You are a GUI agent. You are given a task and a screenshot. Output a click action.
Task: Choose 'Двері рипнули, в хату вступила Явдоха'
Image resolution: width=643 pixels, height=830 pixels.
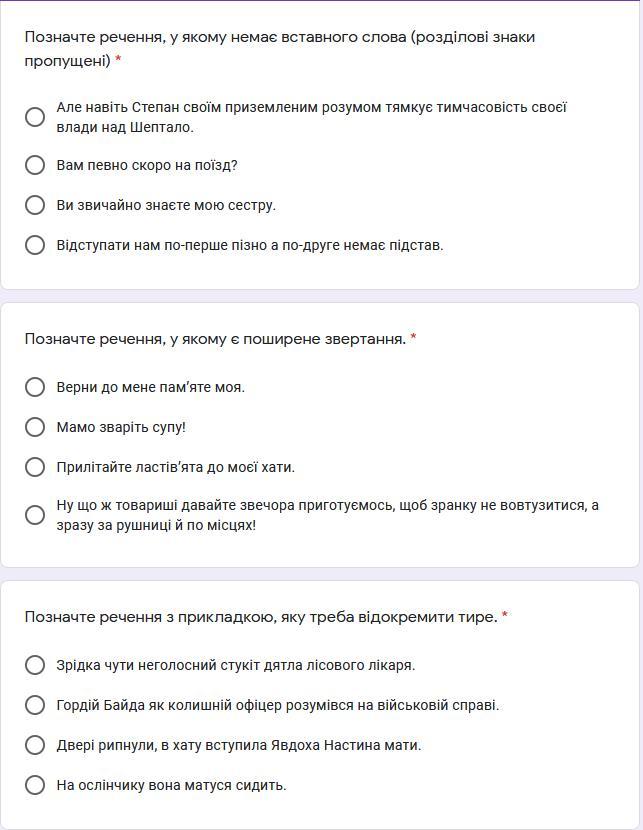(x=35, y=745)
